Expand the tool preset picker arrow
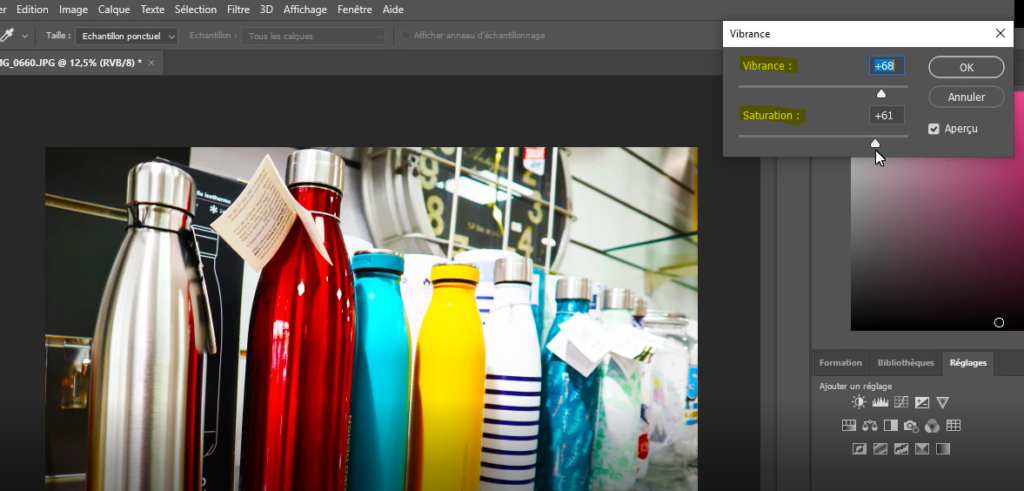The height and width of the screenshot is (491, 1024). coord(23,36)
